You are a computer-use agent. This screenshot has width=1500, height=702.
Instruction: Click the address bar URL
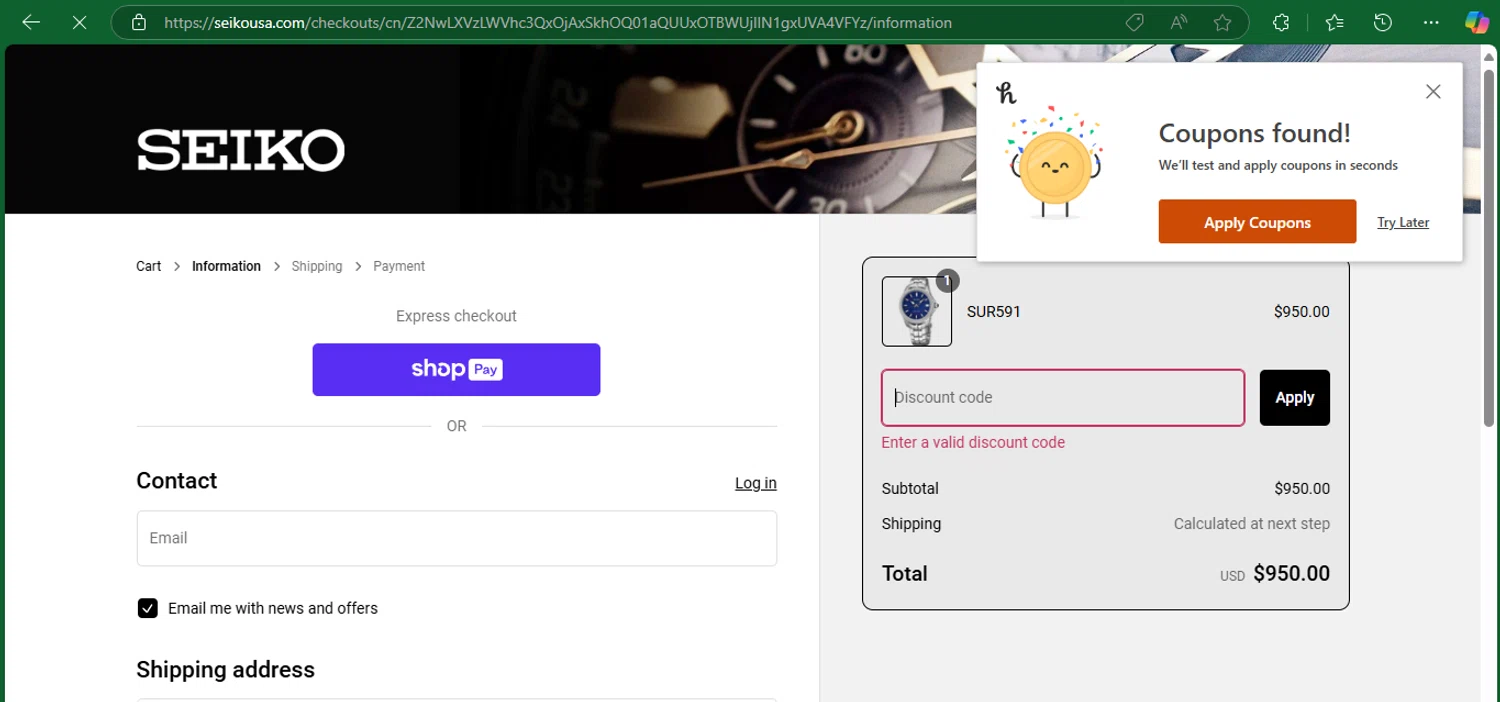tap(558, 22)
